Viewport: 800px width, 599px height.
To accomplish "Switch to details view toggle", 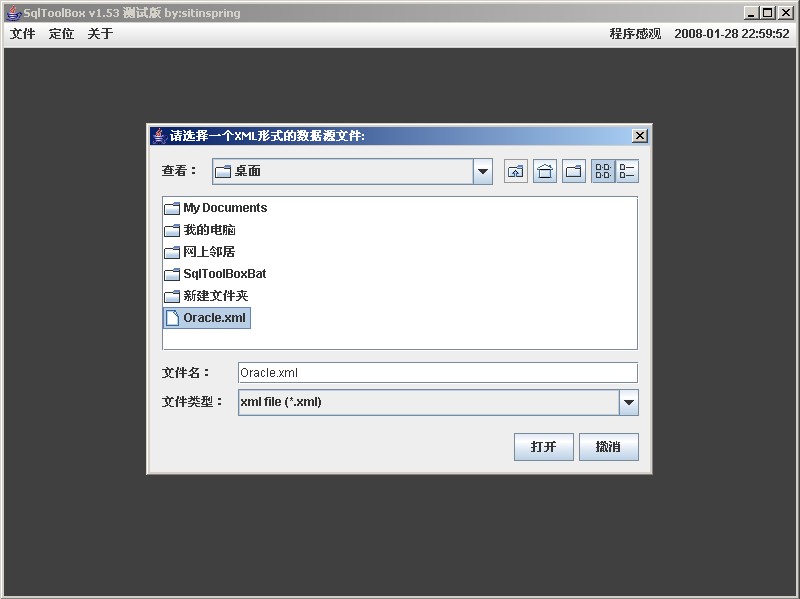I will [x=627, y=171].
